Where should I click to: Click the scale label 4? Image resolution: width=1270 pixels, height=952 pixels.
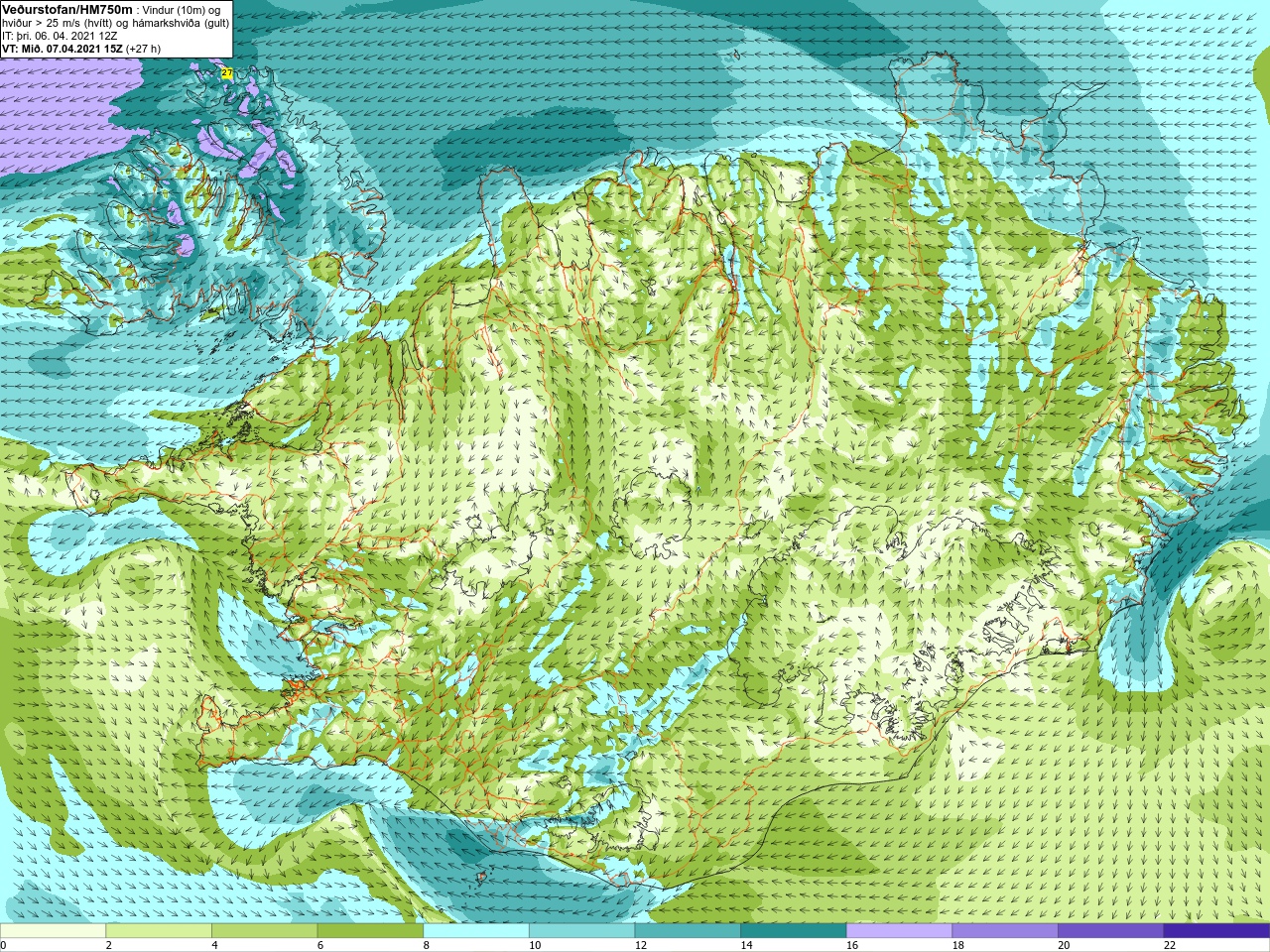pyautogui.click(x=214, y=945)
